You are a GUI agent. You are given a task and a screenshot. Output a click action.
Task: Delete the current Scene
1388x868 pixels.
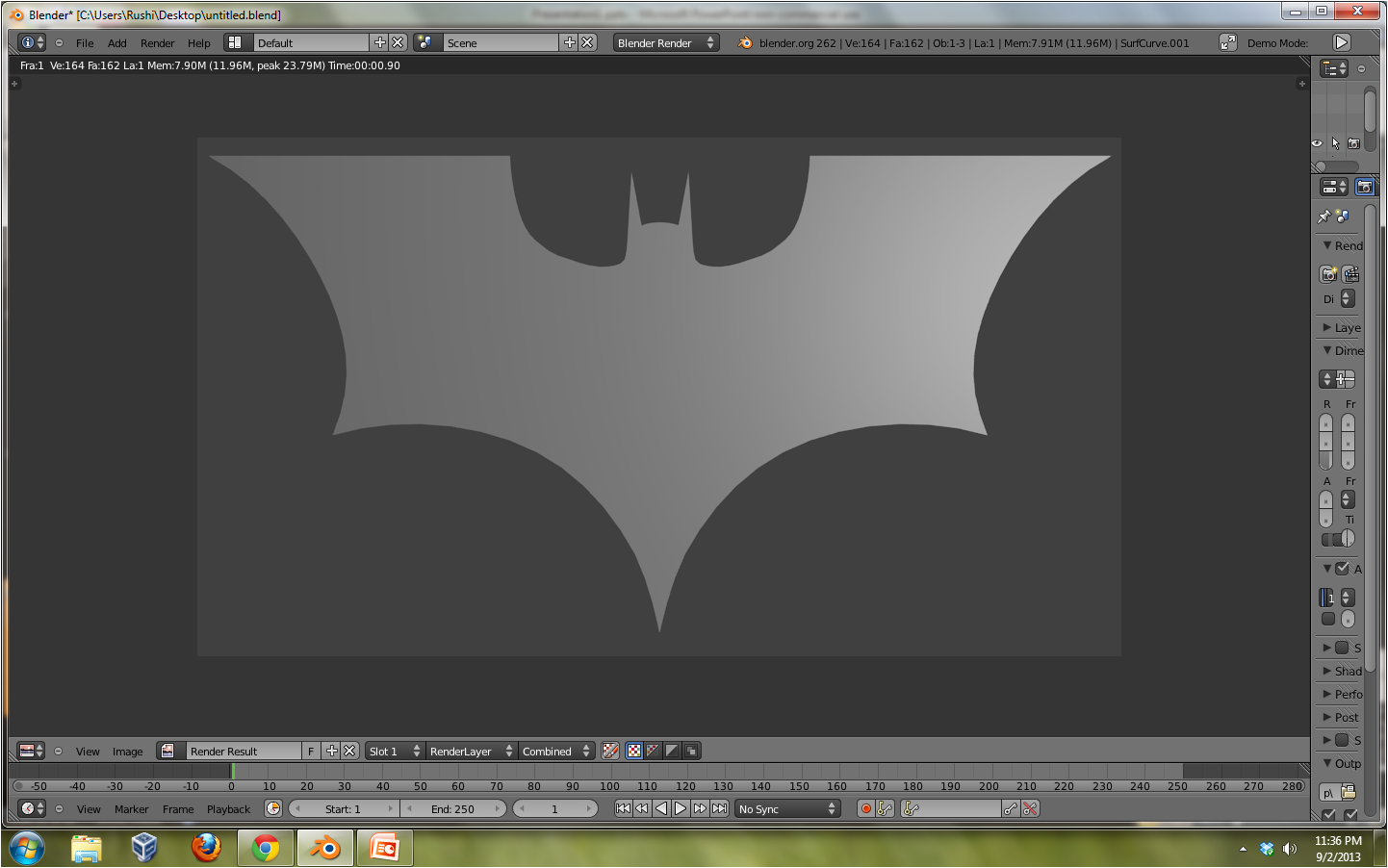tap(587, 42)
